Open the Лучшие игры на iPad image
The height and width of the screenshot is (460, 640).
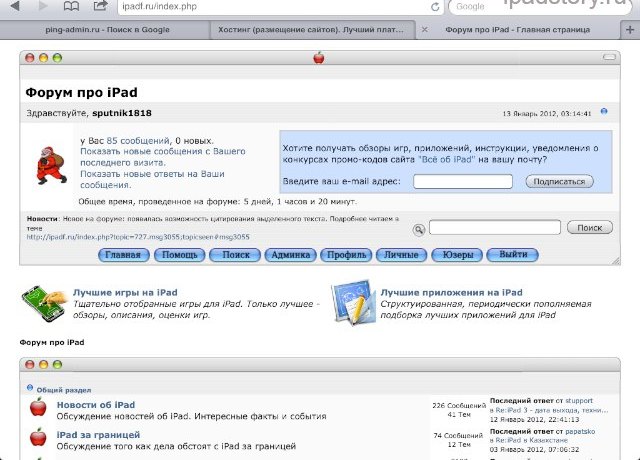pyautogui.click(x=44, y=303)
